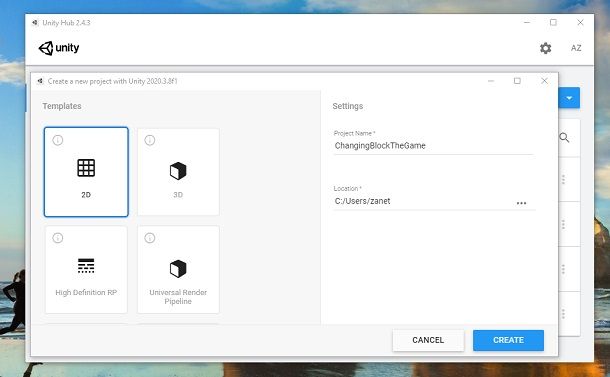Close the Create new project dialog

click(544, 81)
